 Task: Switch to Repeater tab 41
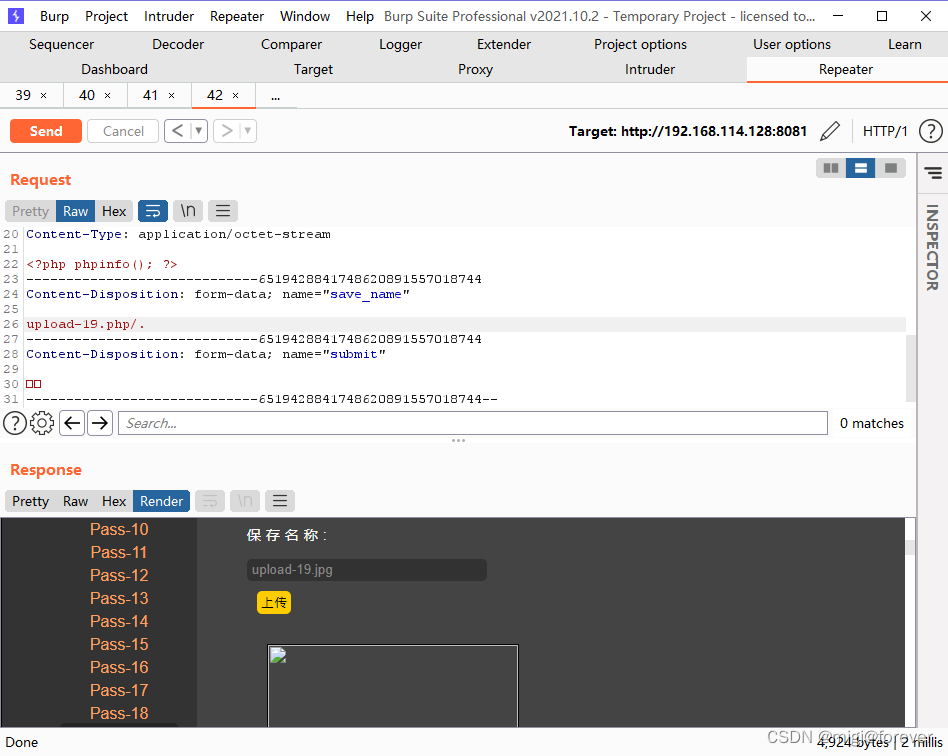point(151,96)
